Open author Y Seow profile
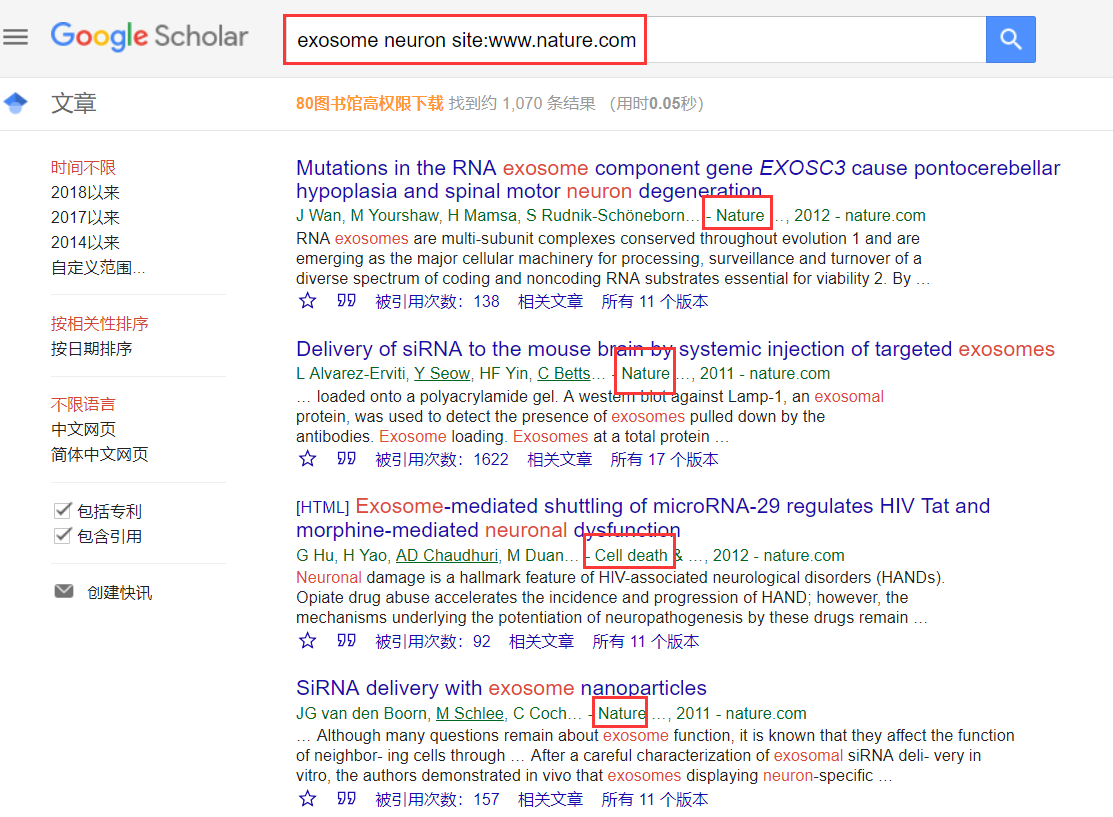The image size is (1113, 817). click(x=442, y=373)
